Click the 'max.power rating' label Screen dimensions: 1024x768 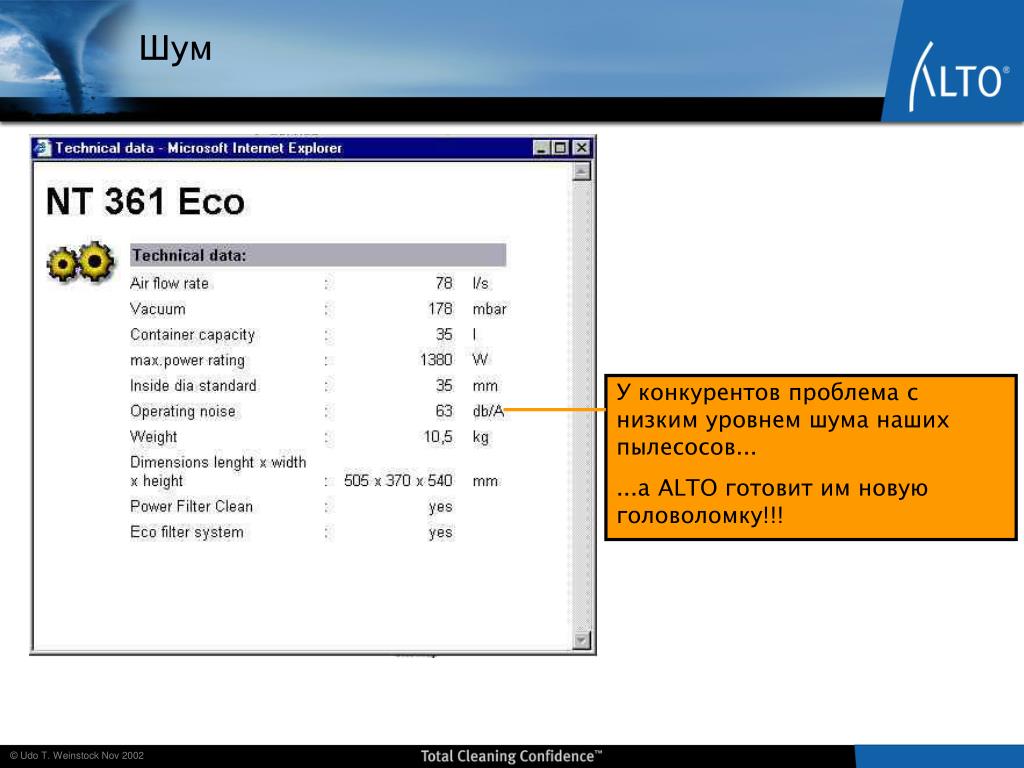click(x=187, y=360)
